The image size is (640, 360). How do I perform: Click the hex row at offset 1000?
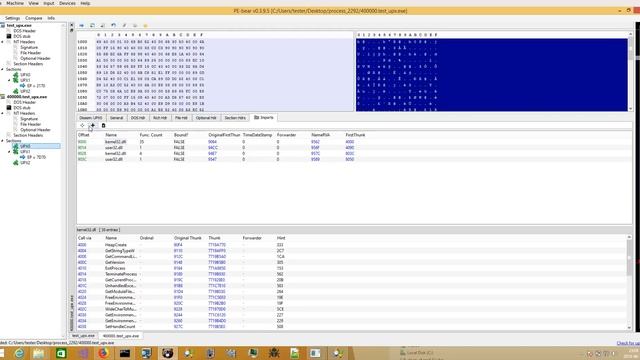tap(150, 42)
